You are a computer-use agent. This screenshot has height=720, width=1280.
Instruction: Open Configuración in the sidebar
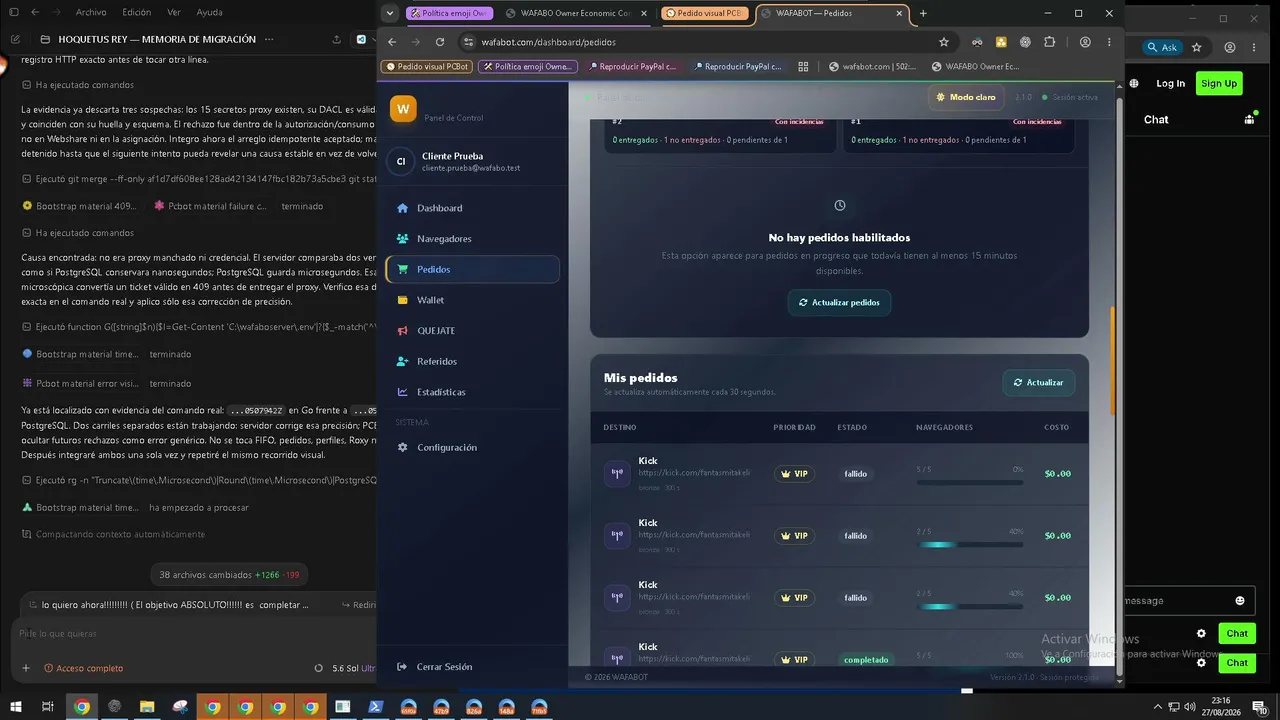pos(472,447)
